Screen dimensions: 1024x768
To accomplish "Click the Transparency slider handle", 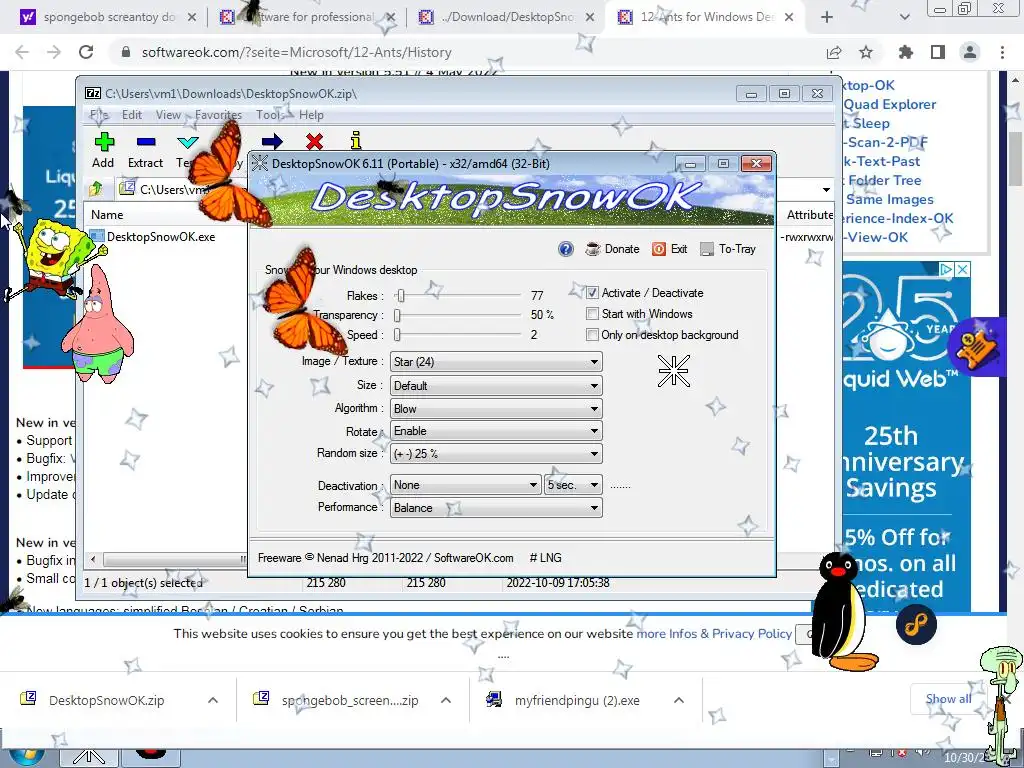I will coord(397,315).
